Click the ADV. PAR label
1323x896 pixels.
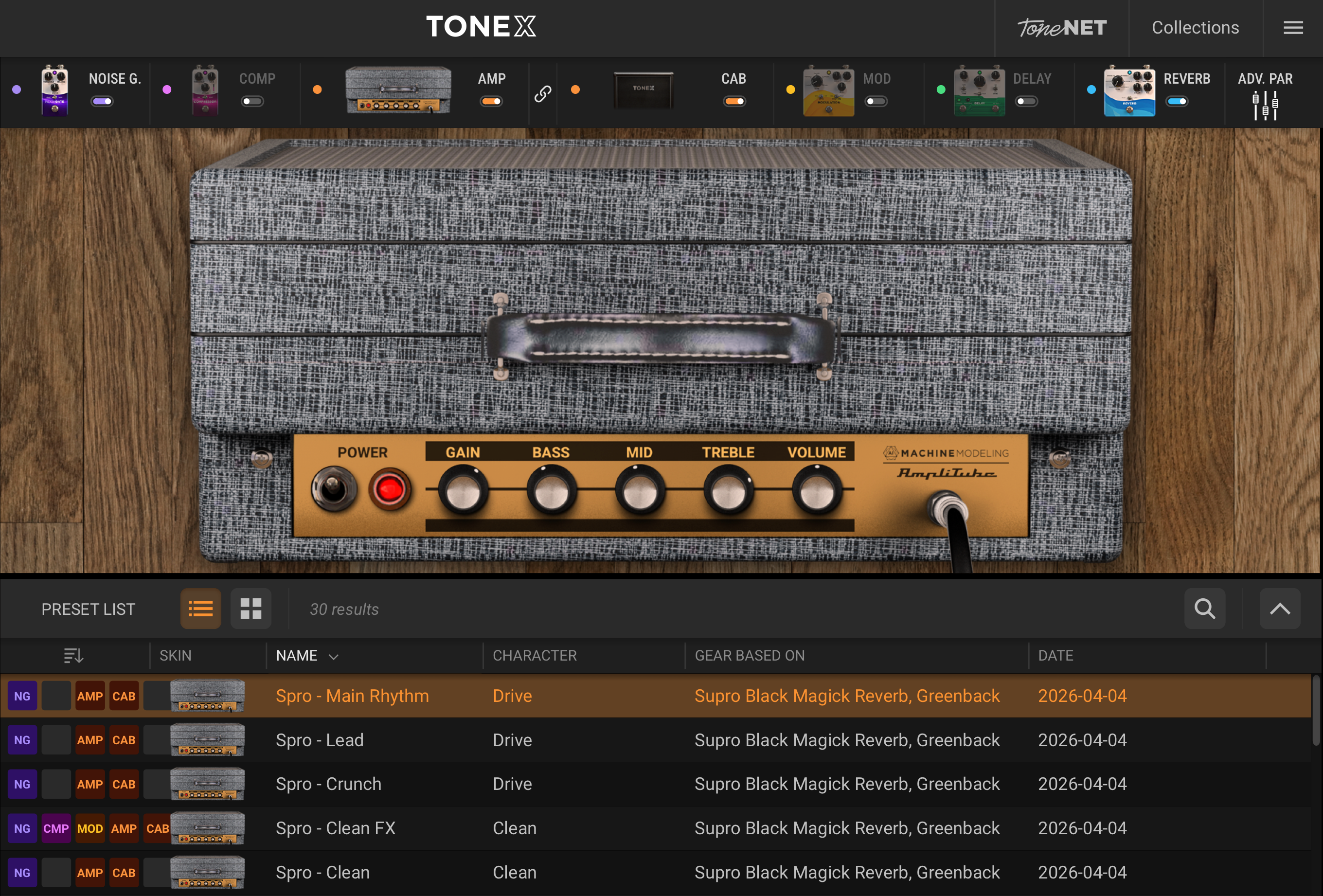1265,78
